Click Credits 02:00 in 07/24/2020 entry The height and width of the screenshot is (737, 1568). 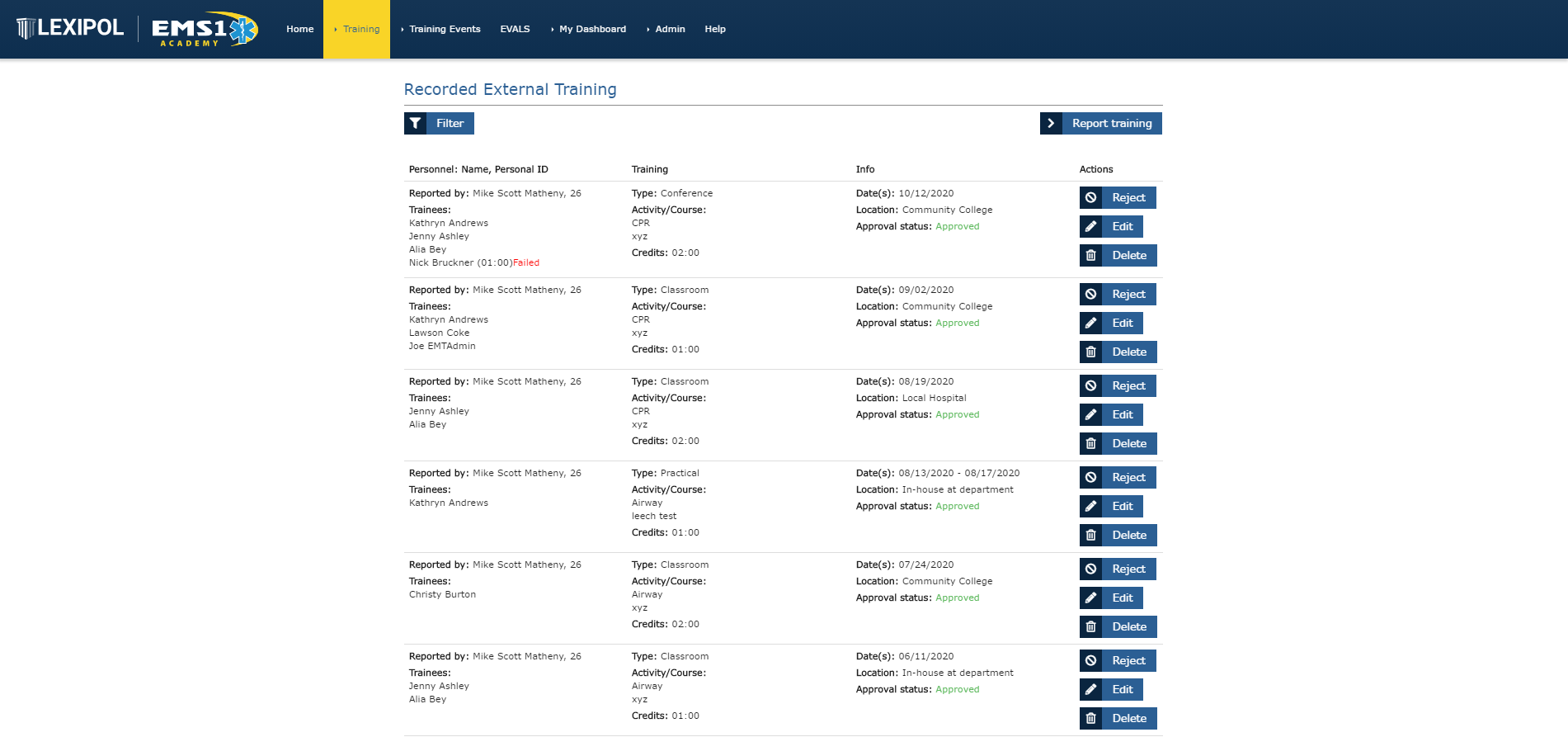tap(666, 624)
